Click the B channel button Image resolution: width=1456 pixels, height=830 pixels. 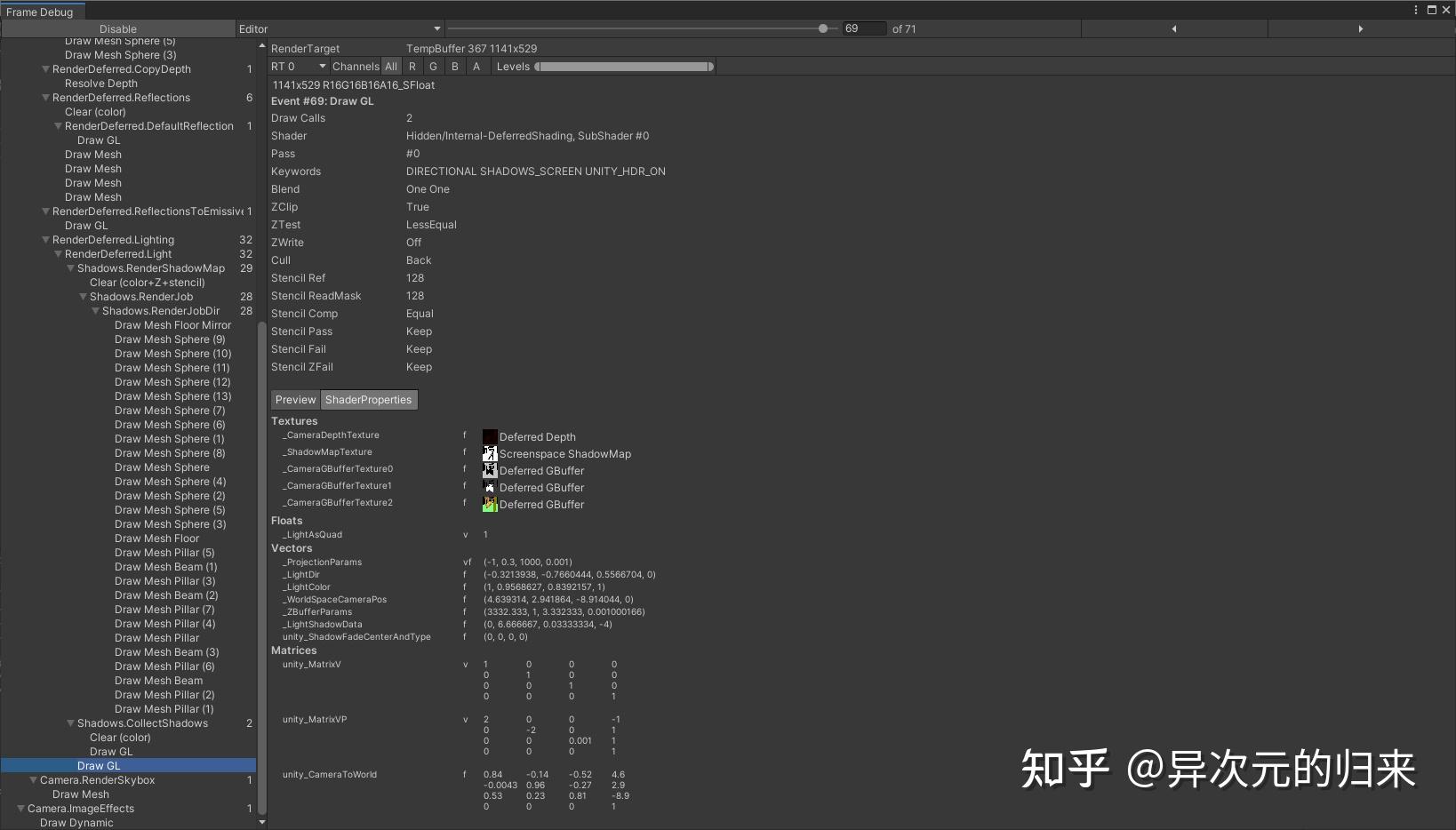[x=454, y=66]
